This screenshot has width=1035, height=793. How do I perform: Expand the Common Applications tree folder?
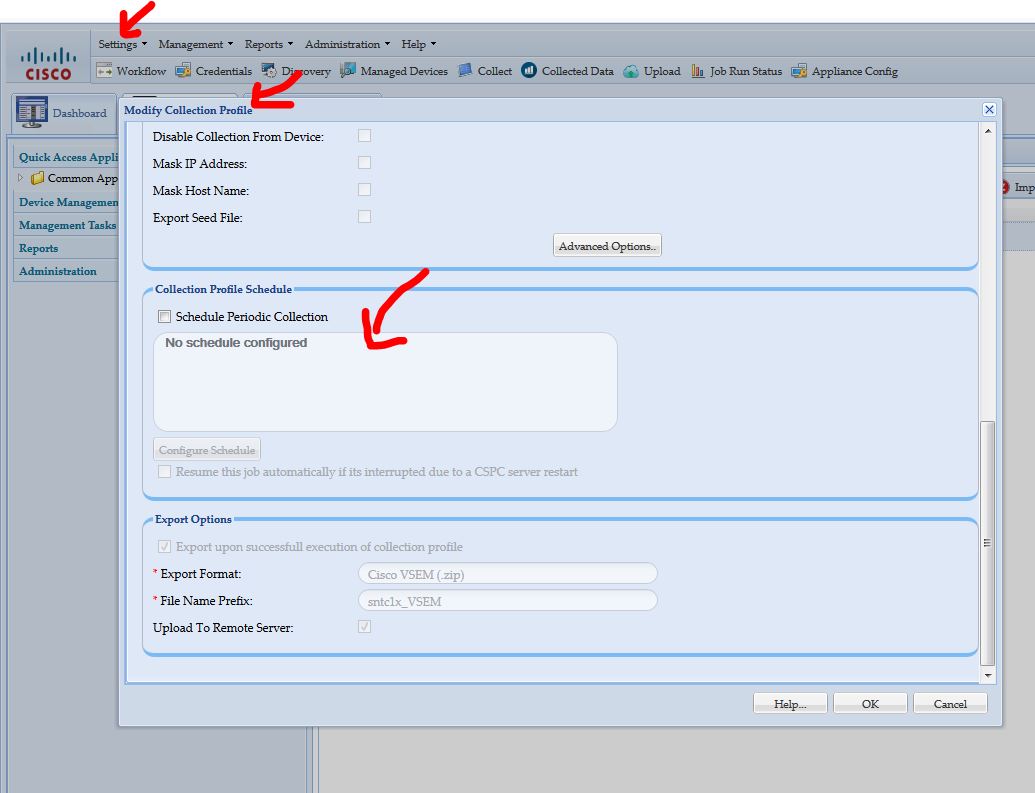21,178
